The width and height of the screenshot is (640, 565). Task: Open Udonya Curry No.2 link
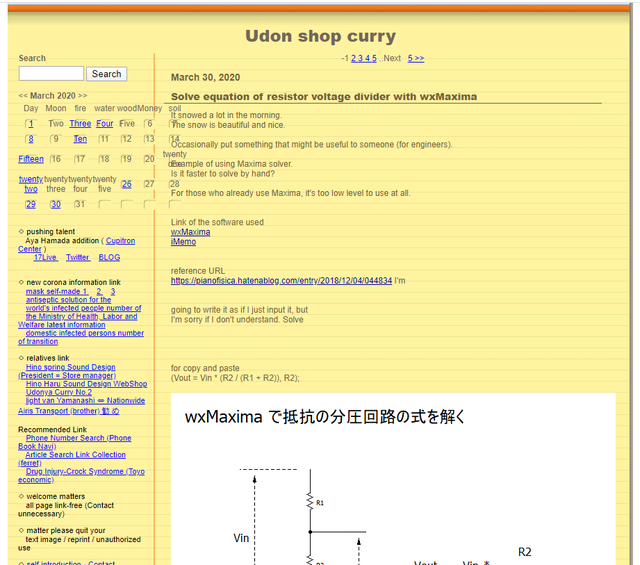pyautogui.click(x=59, y=392)
